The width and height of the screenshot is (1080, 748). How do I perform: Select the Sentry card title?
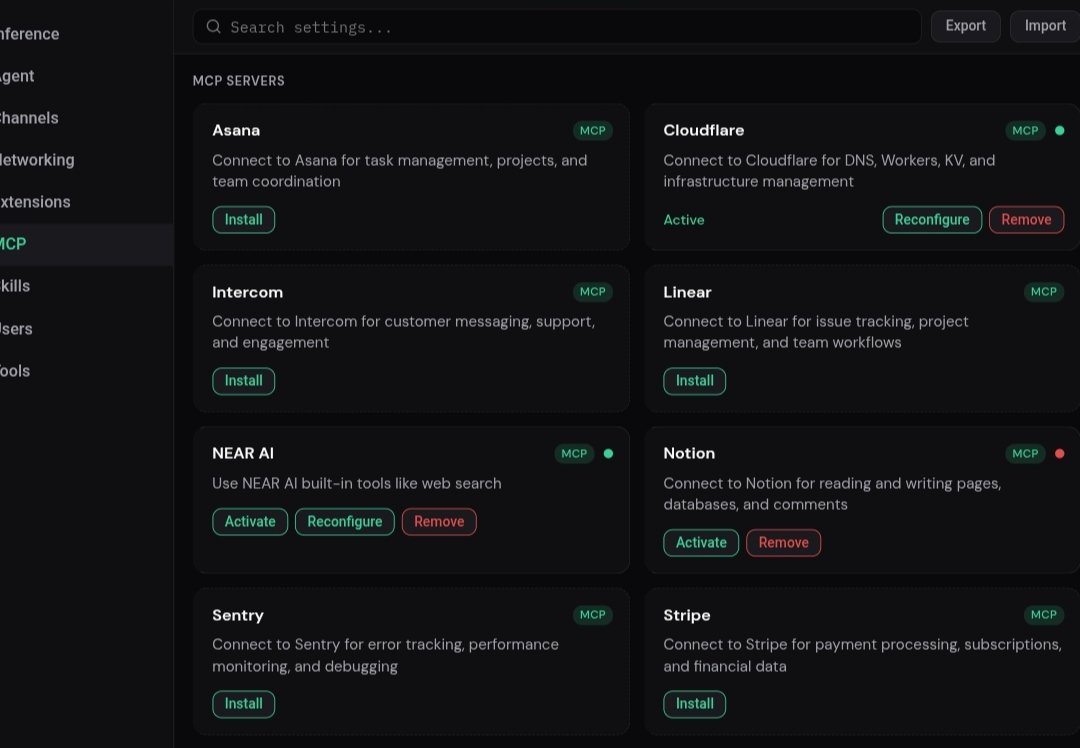tap(238, 615)
